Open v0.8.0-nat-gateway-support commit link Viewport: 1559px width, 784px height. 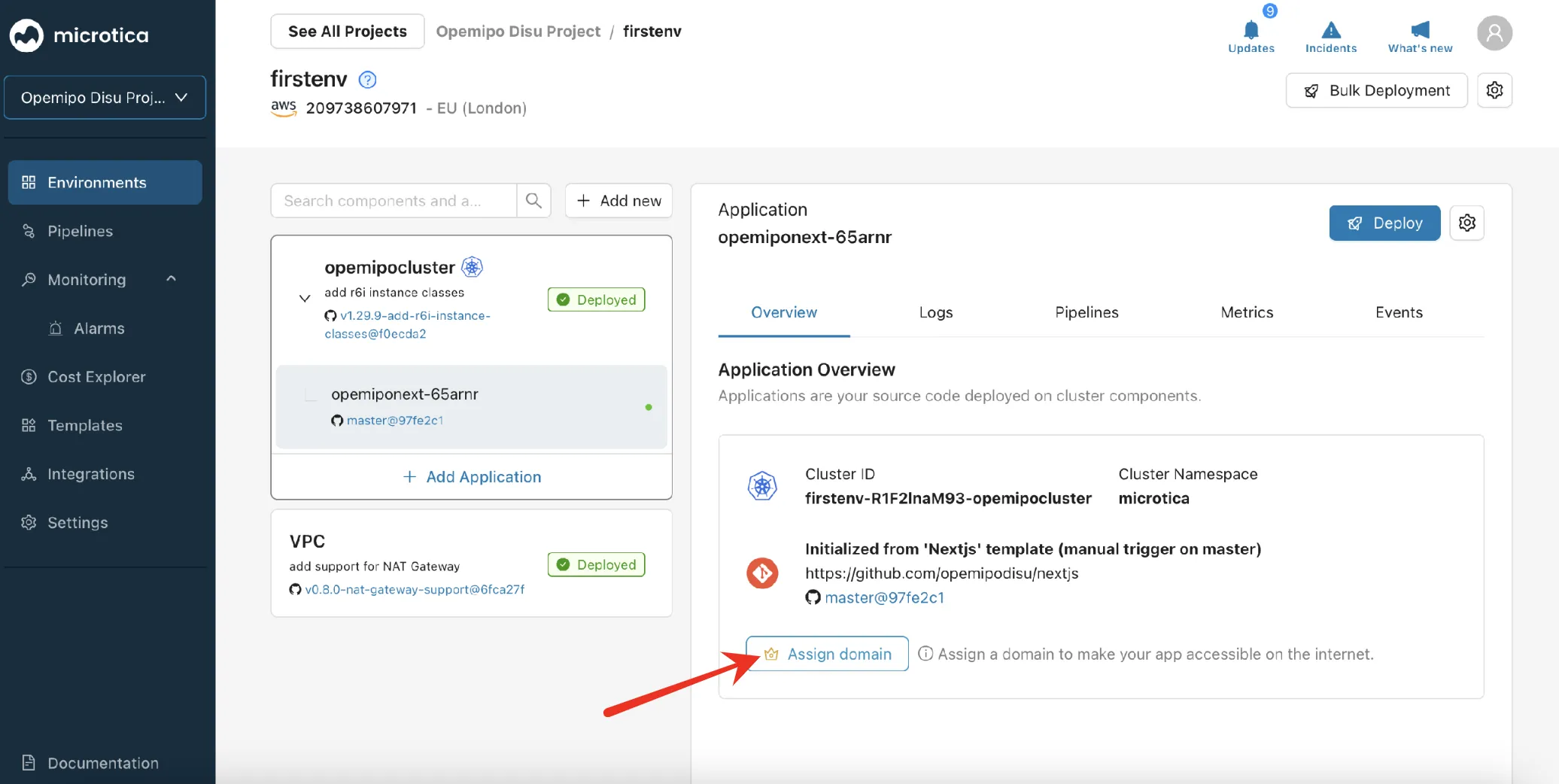tap(415, 589)
